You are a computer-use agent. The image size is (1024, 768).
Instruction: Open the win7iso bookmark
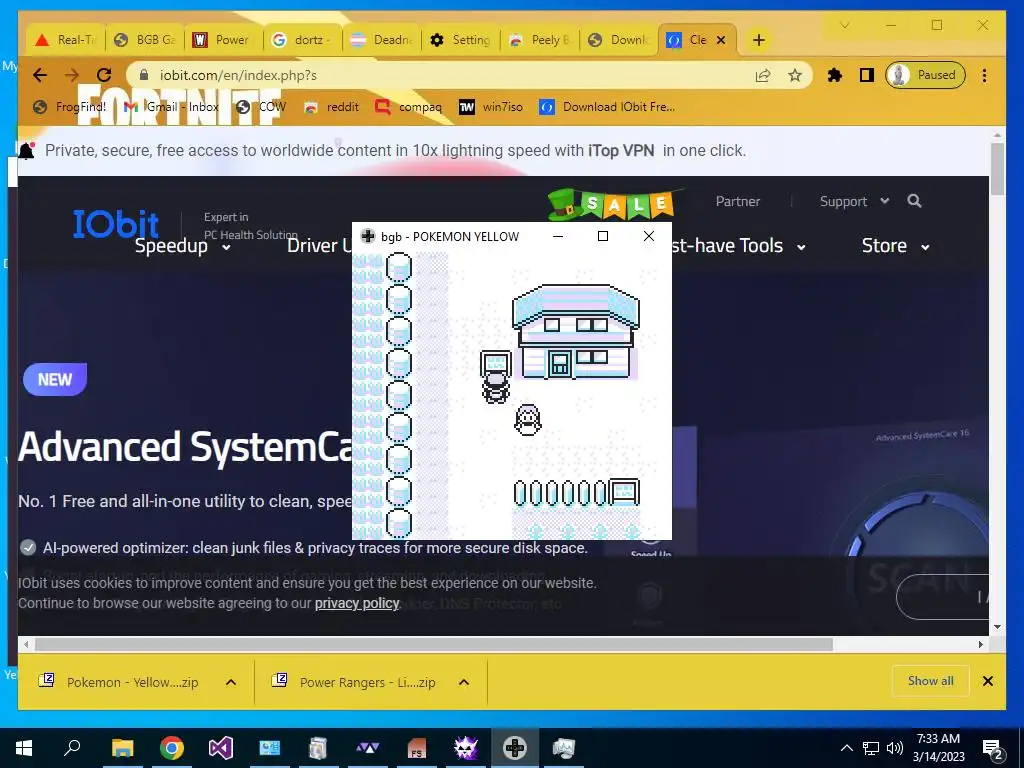490,106
